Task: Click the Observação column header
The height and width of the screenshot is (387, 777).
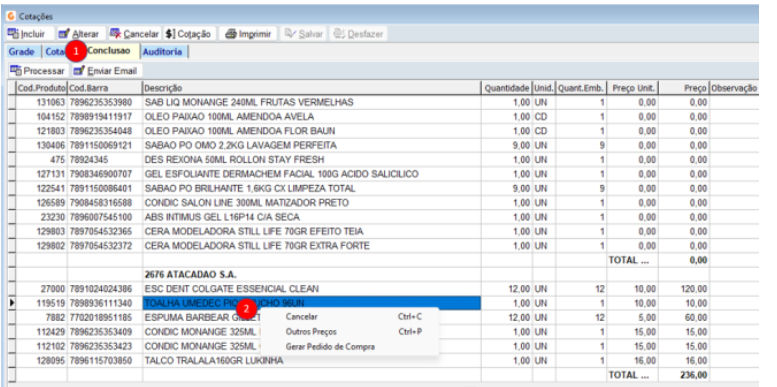Action: 734,88
